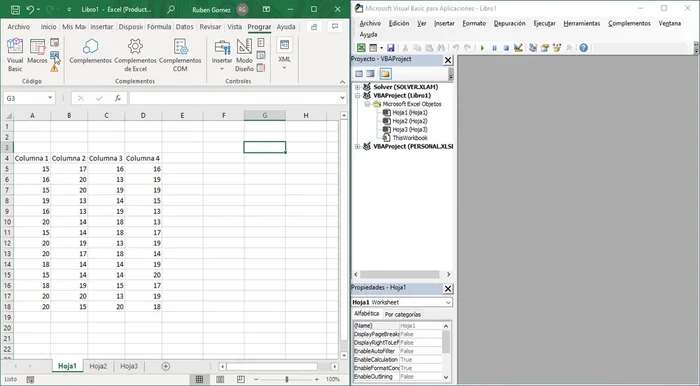The width and height of the screenshot is (700, 386).
Task: Open Object Browser icon in VBA toolbar
Action: tap(557, 48)
